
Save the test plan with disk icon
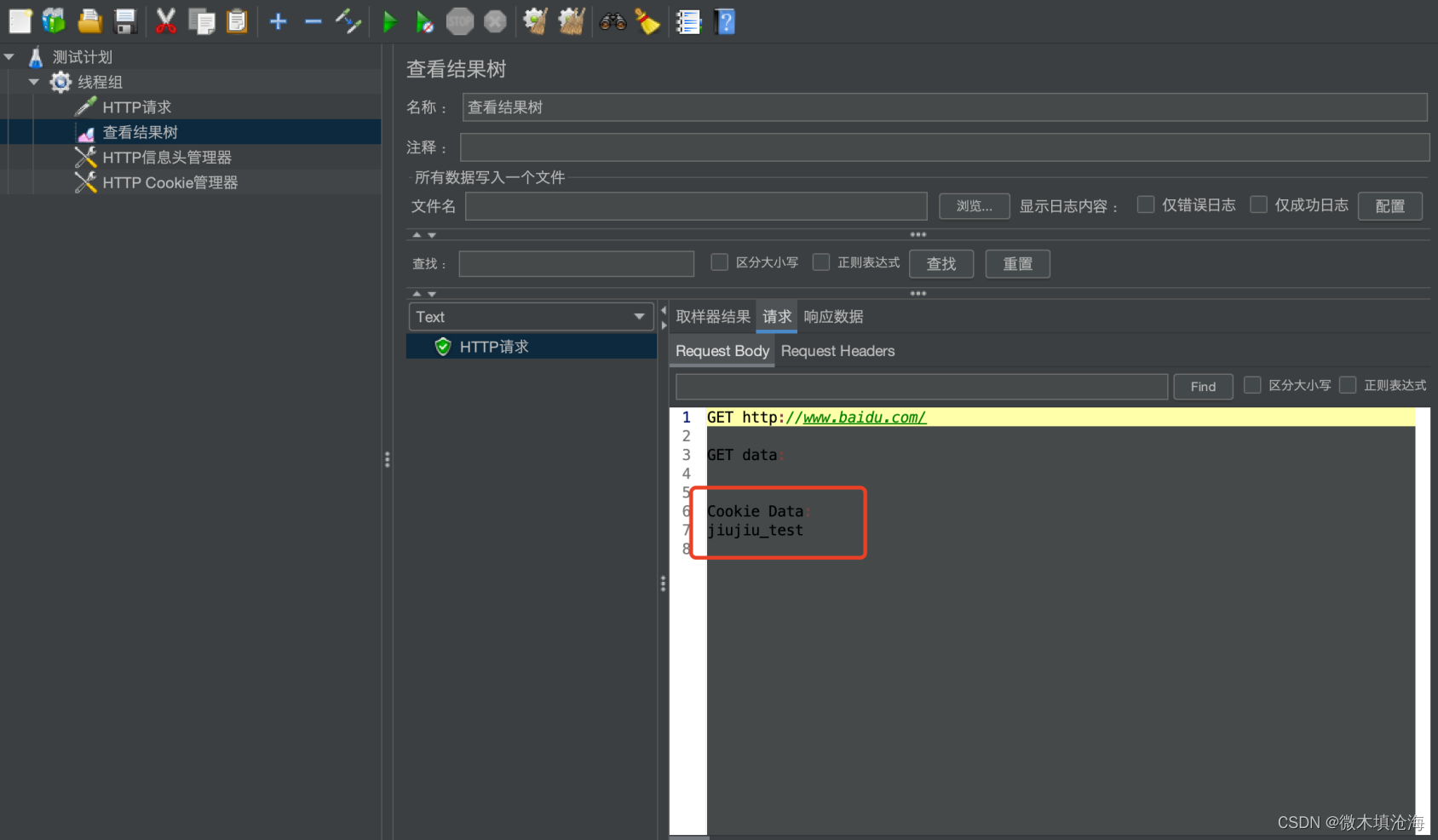tap(125, 21)
